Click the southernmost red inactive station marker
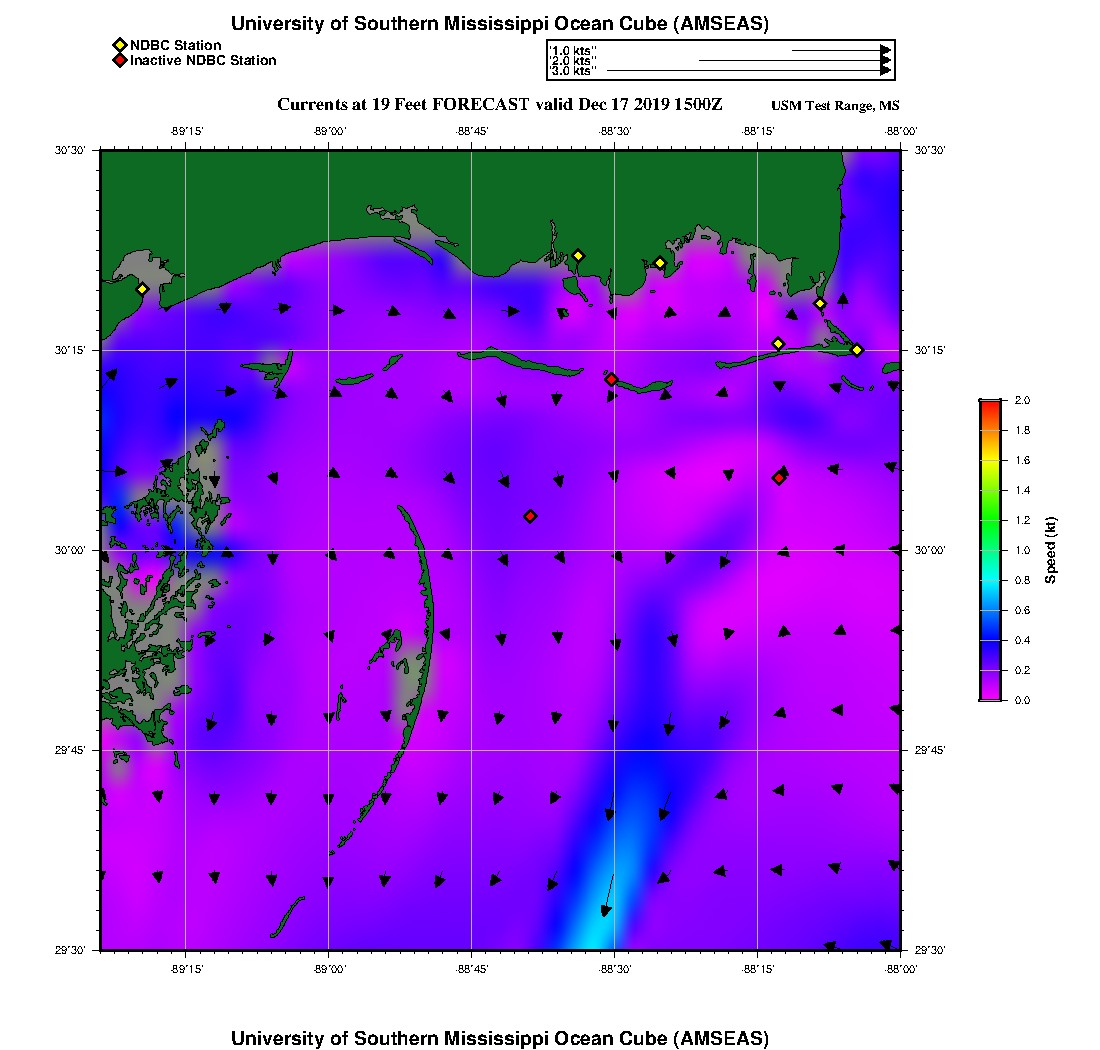Screen dimensions: 1100x1050 tap(530, 516)
